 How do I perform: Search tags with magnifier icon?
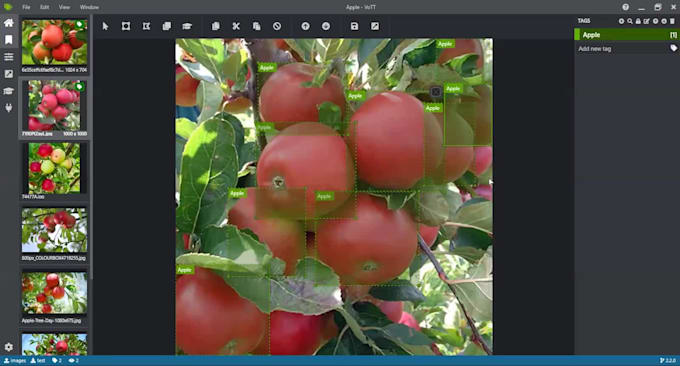[x=630, y=21]
